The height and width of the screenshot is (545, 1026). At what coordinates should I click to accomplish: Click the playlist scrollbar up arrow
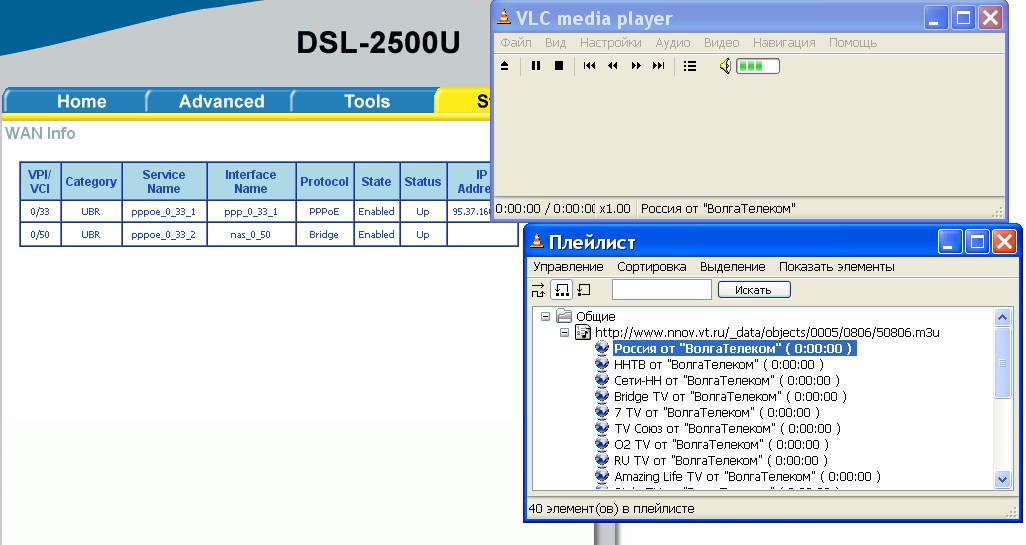[x=1002, y=317]
